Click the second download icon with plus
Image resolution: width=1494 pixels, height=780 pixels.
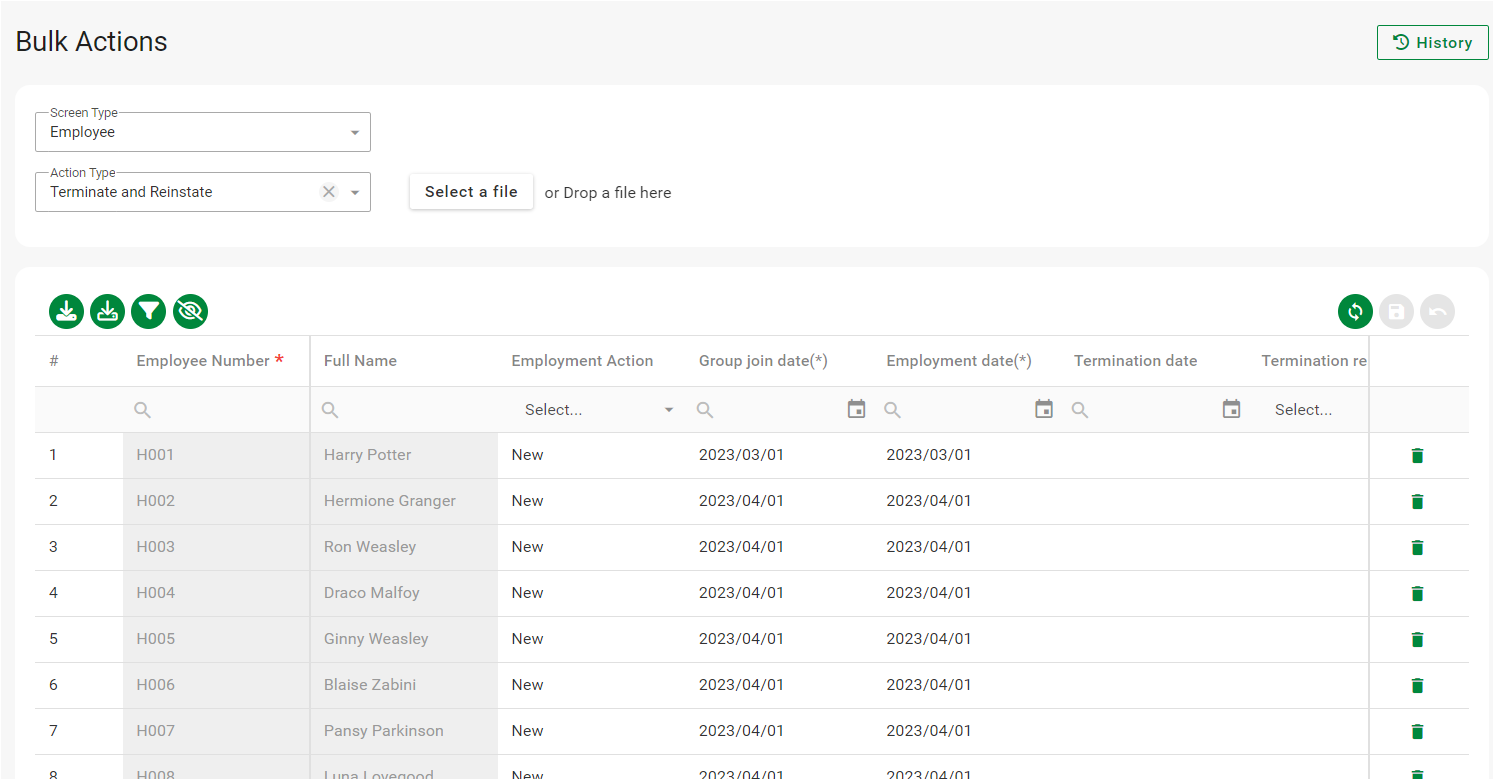[107, 312]
